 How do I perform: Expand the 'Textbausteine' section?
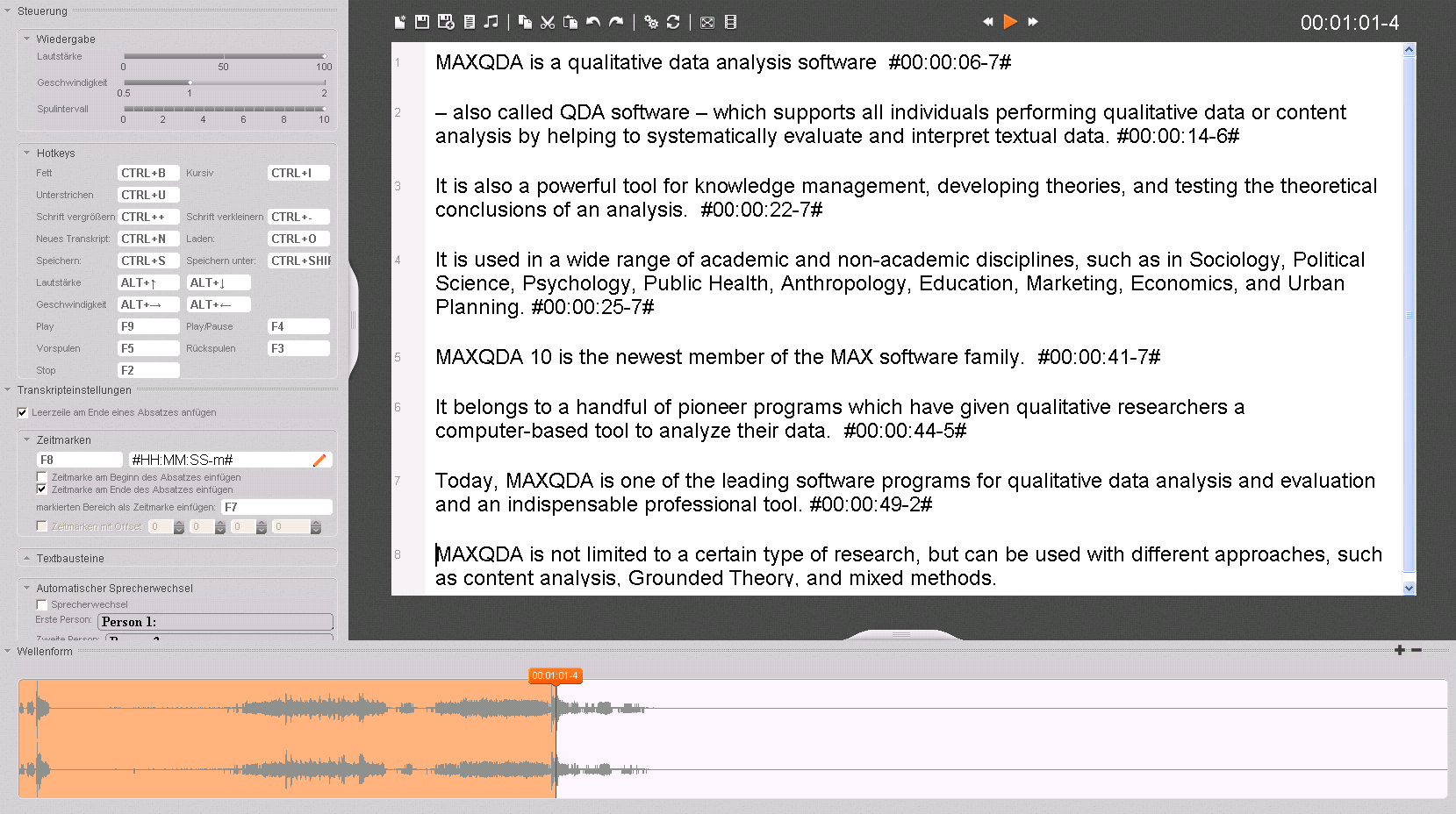tap(26, 558)
